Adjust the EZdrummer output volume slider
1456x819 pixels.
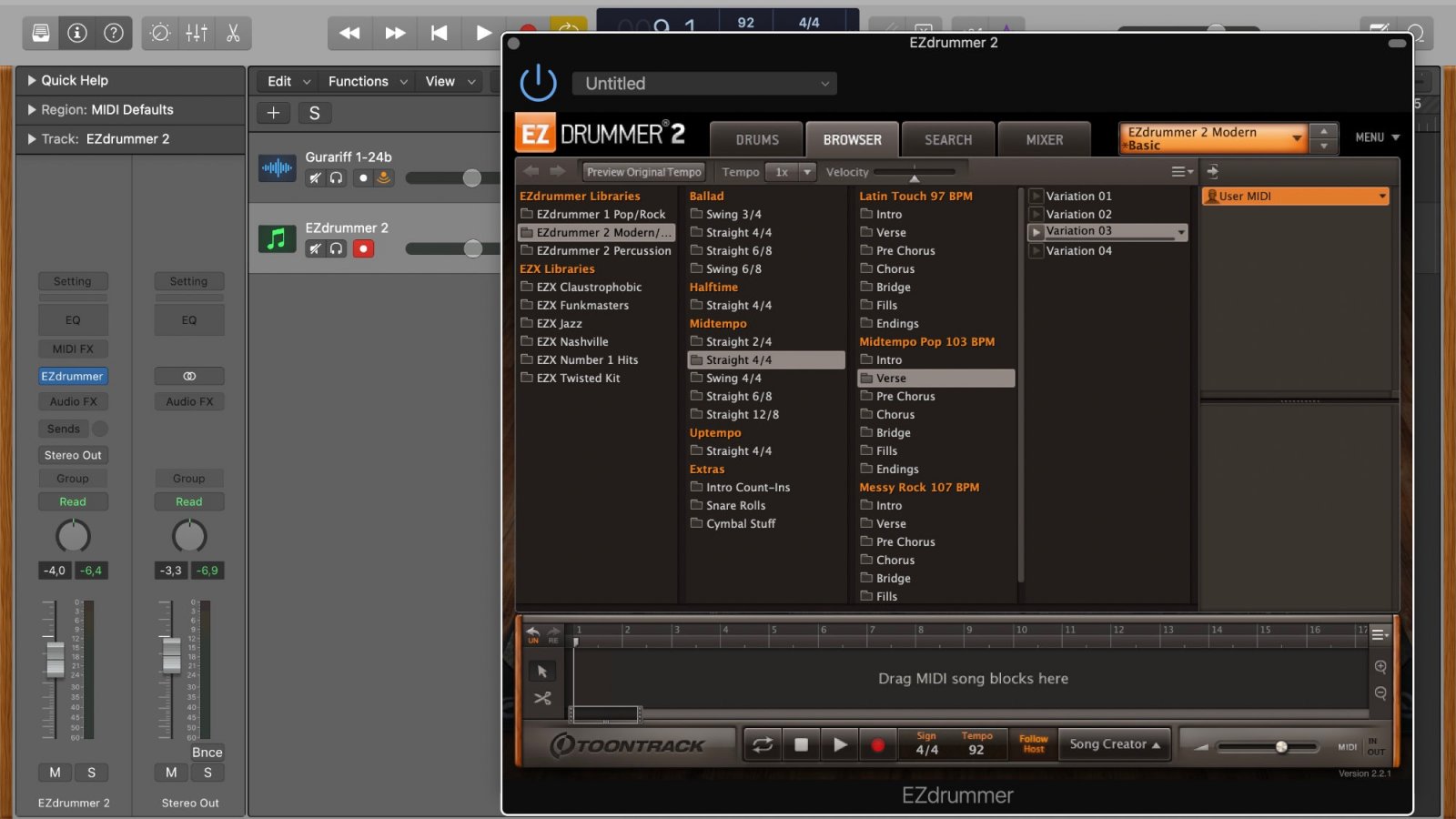pos(1280,747)
